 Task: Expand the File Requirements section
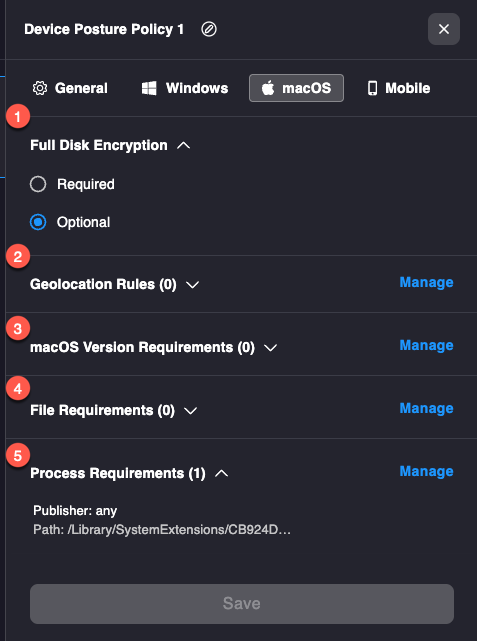tap(190, 410)
